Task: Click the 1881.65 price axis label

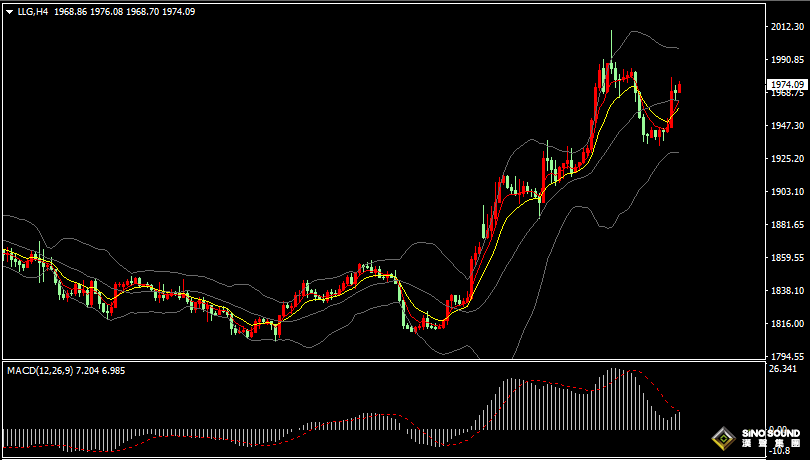Action: click(x=786, y=225)
